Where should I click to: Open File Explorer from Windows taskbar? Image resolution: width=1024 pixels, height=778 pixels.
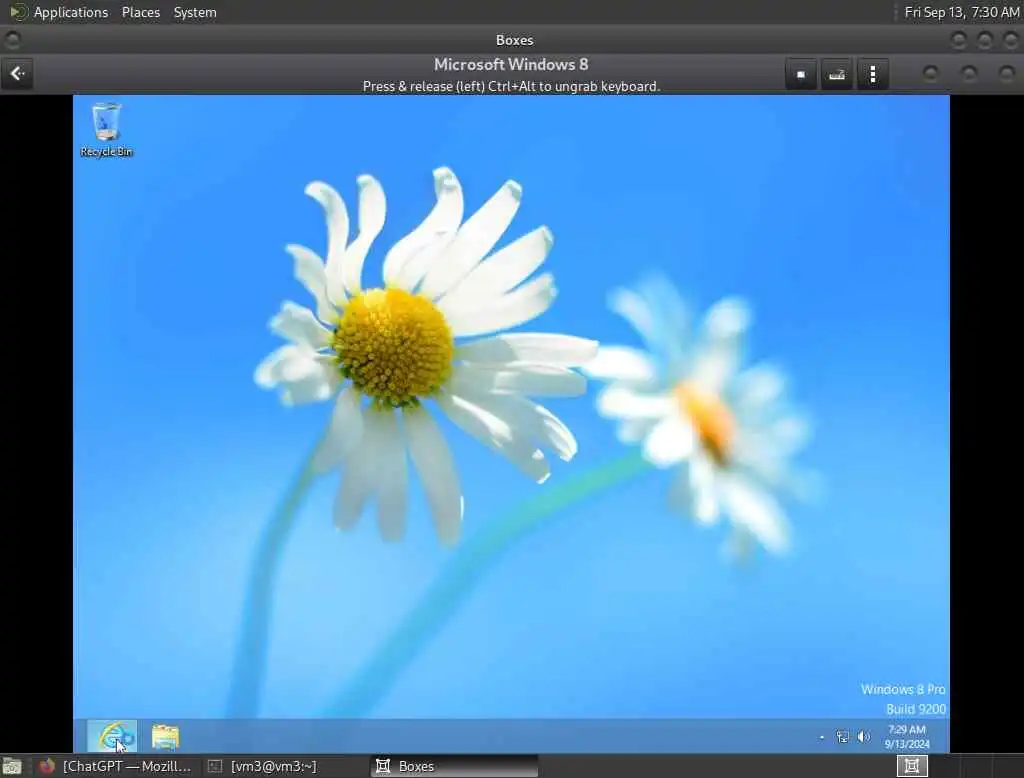[x=165, y=736]
